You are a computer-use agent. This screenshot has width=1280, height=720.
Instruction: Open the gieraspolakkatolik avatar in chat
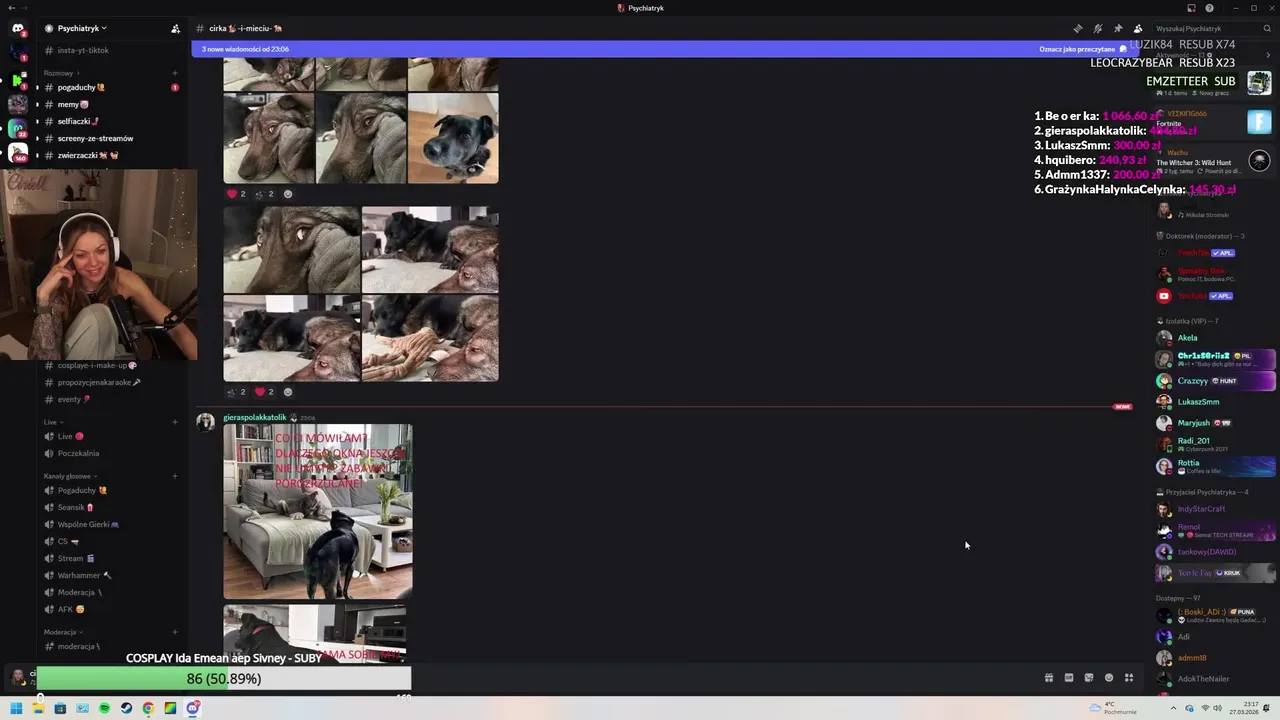(x=205, y=422)
